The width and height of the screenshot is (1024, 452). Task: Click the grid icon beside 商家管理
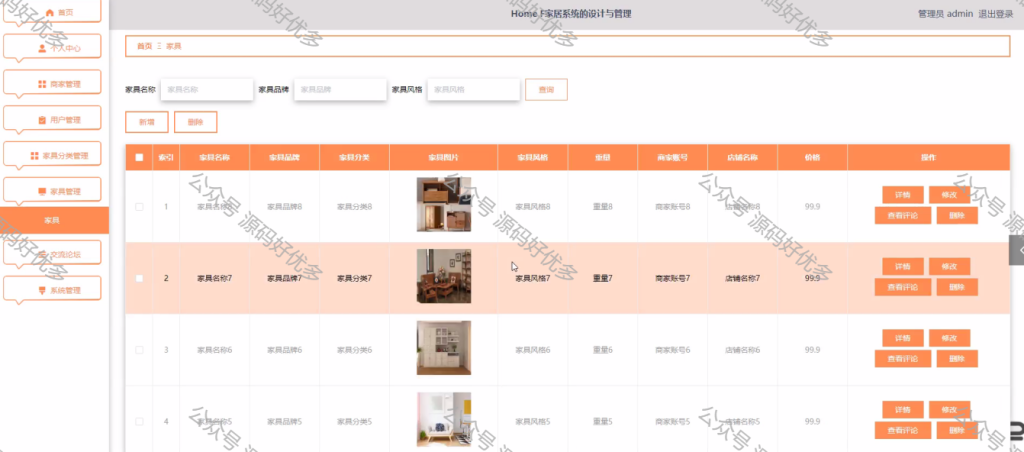[42, 84]
